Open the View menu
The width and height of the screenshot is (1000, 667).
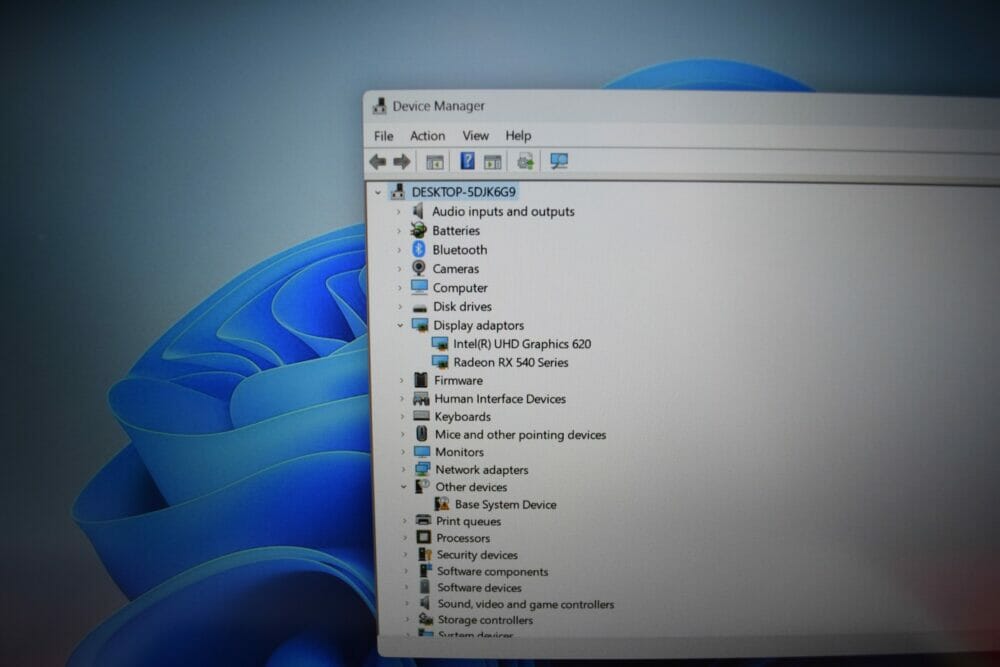(475, 136)
